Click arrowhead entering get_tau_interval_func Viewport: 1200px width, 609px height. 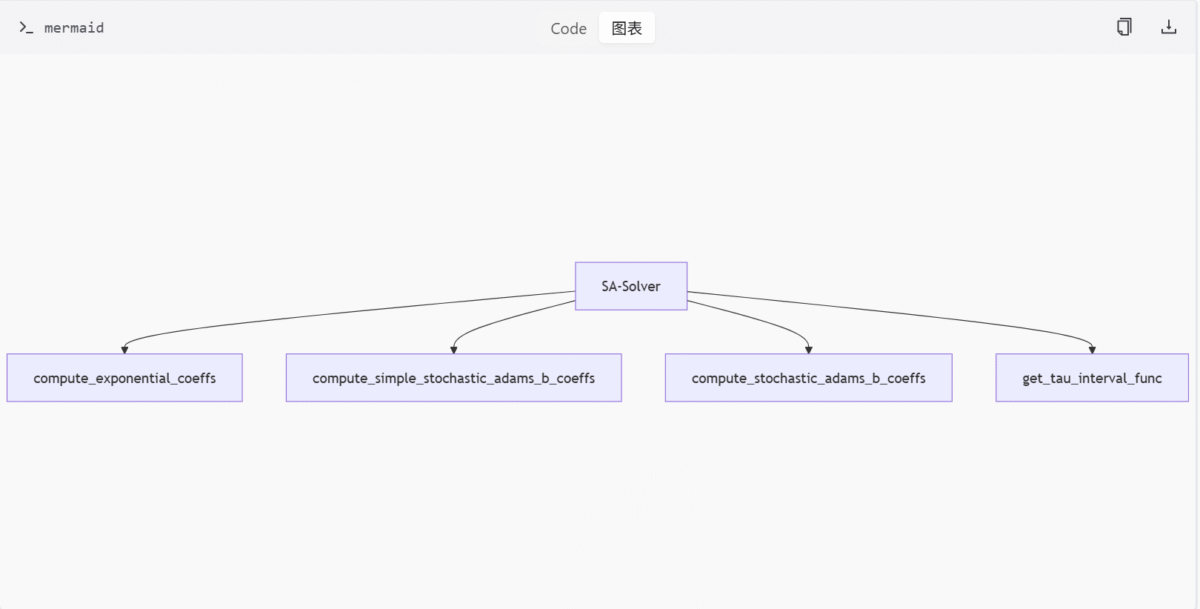pos(1092,350)
